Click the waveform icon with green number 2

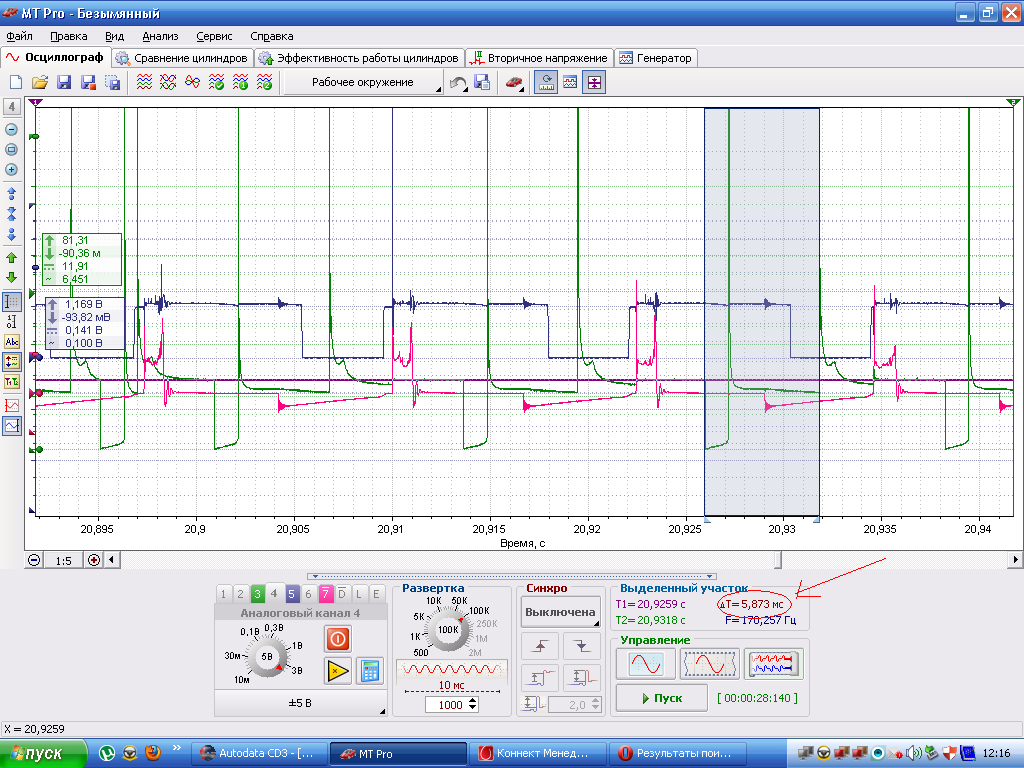(264, 82)
